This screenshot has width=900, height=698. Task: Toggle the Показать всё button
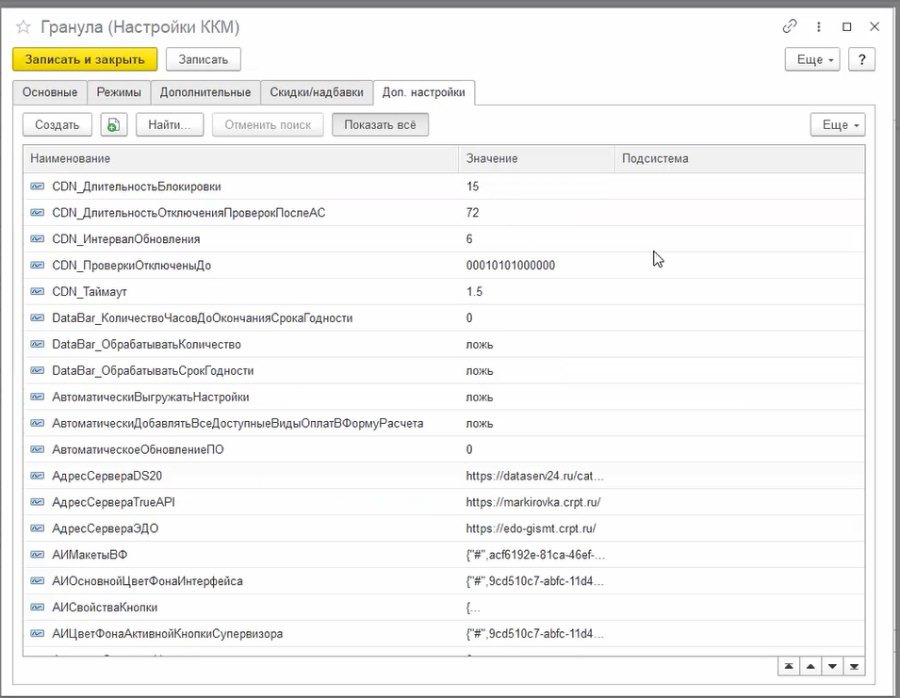pos(380,125)
